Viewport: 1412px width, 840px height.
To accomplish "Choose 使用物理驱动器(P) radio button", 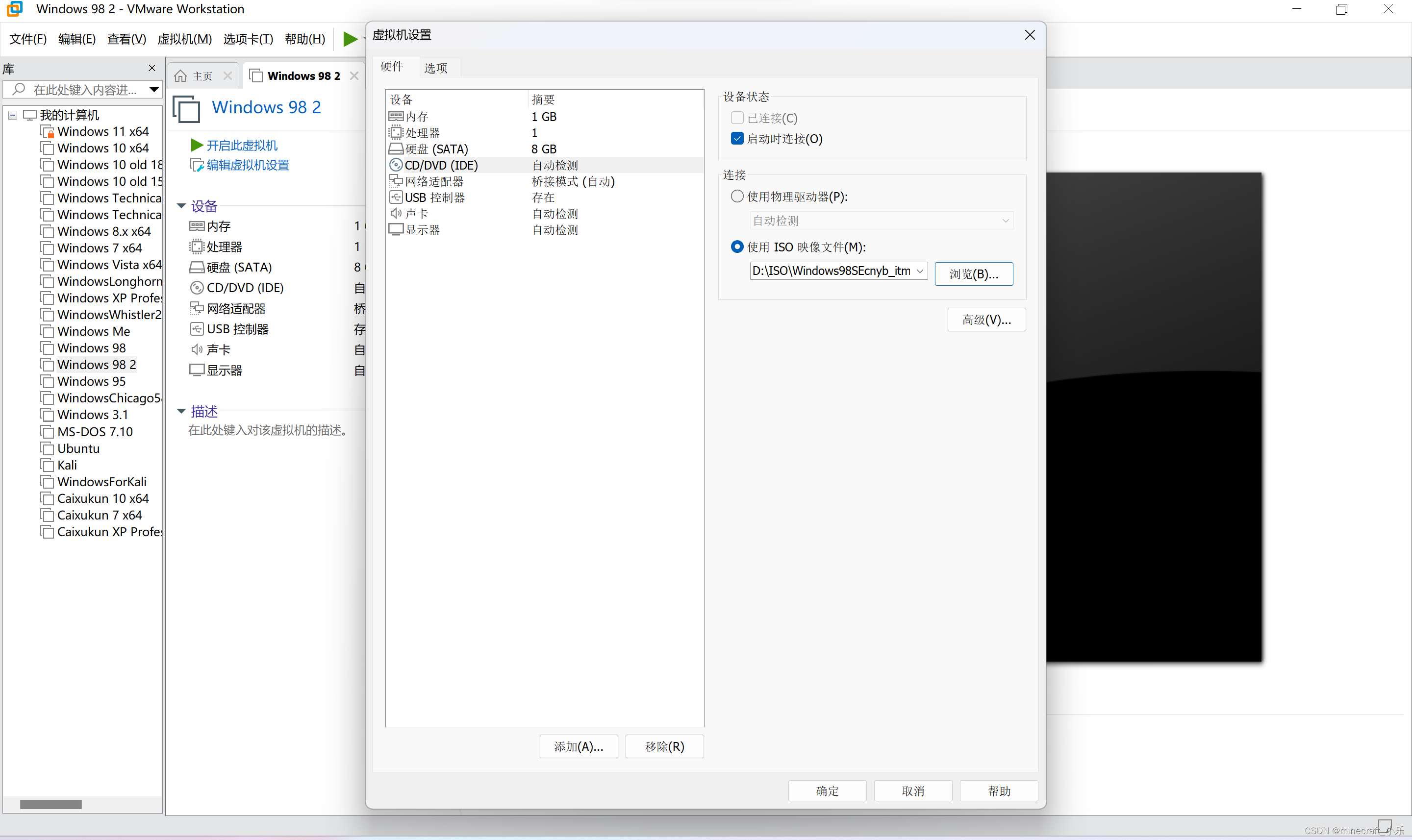I will point(736,197).
